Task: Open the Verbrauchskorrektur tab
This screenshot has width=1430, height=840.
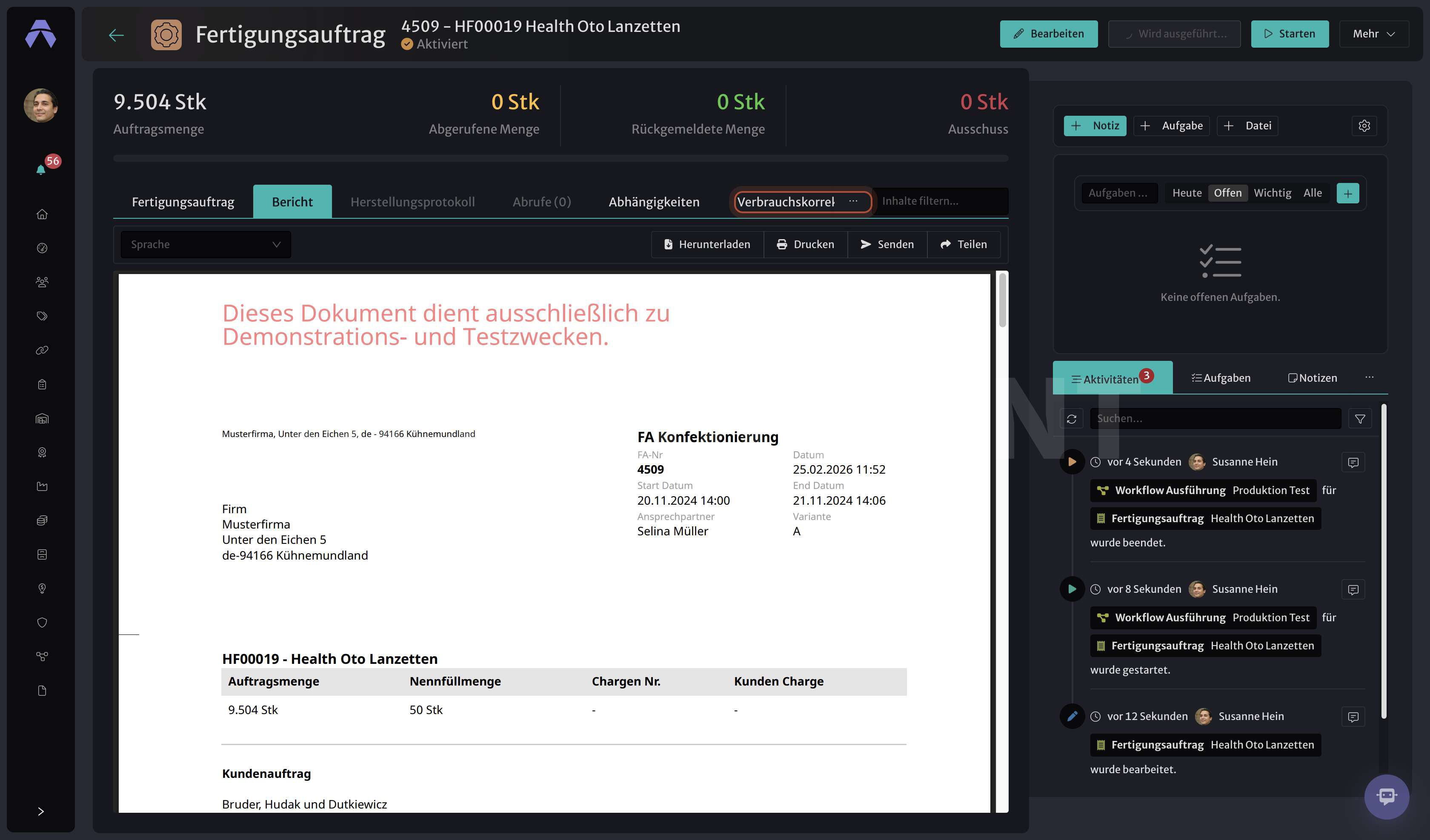Action: pos(786,201)
